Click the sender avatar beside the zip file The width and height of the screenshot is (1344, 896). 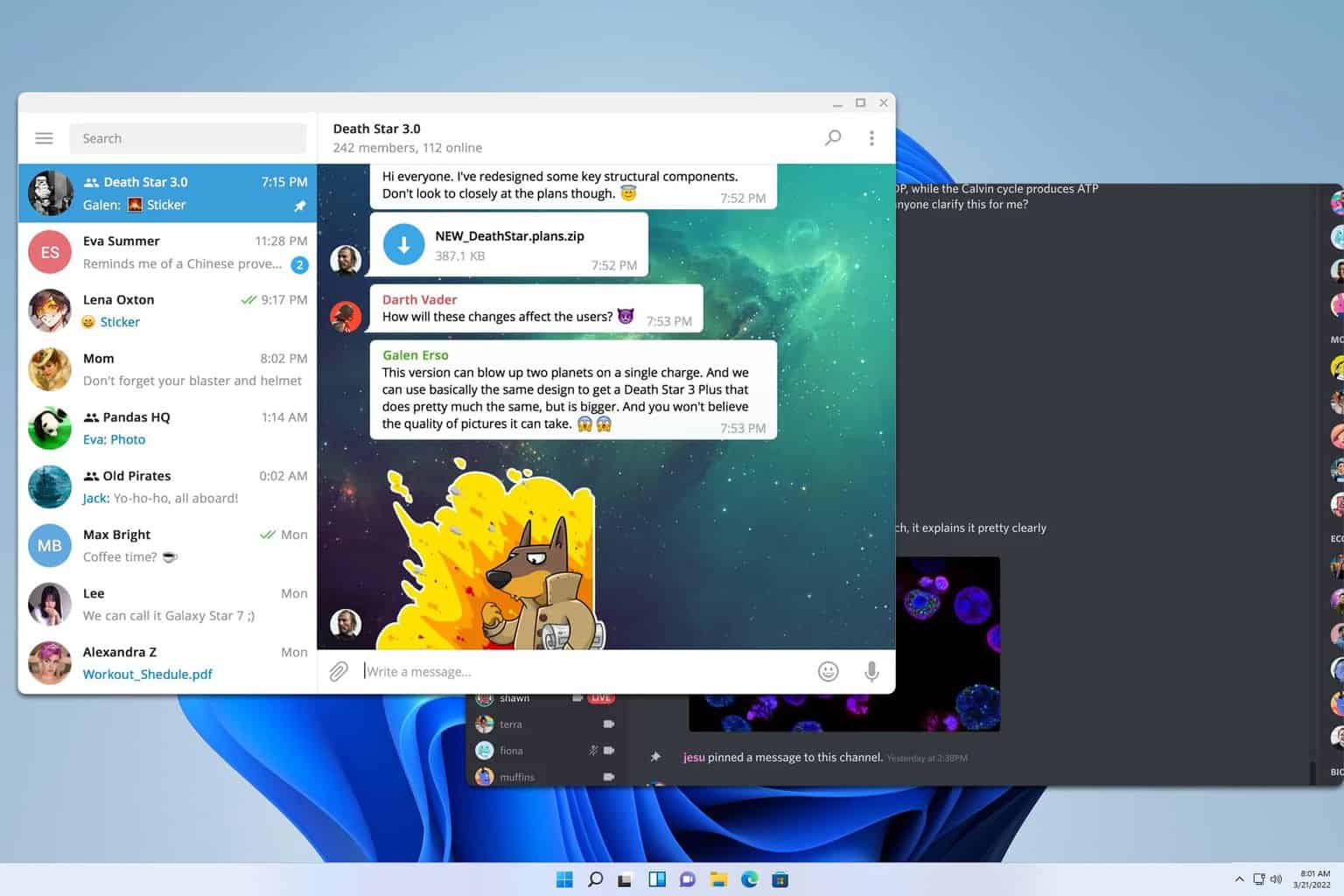[346, 260]
